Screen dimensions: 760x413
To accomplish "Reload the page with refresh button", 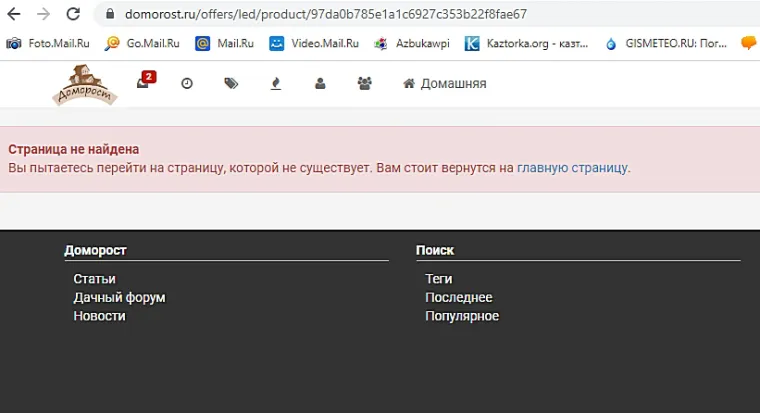I will (x=73, y=15).
